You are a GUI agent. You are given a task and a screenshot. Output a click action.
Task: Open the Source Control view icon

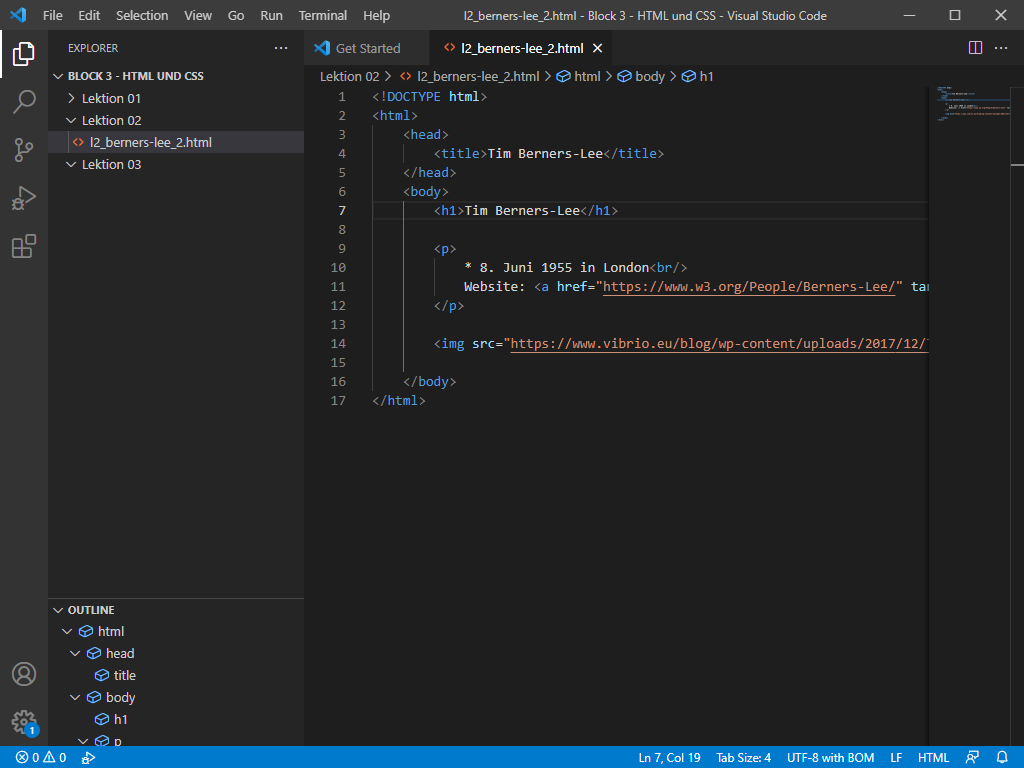click(x=24, y=150)
